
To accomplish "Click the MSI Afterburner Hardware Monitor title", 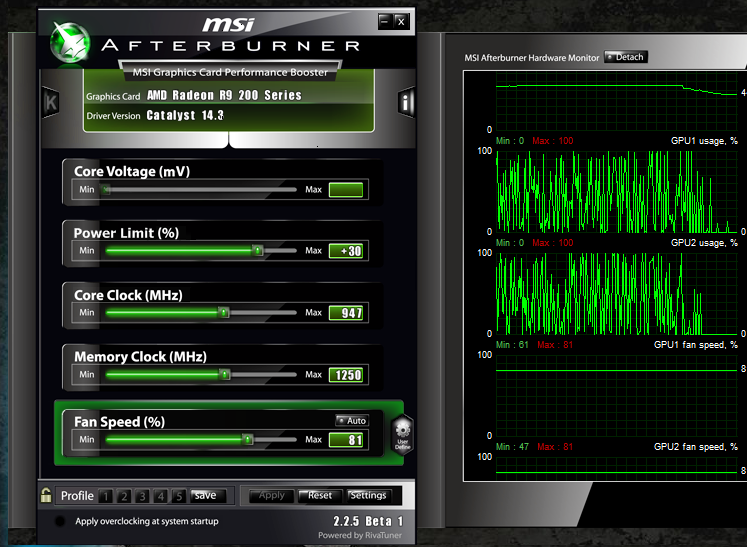I will coord(532,58).
